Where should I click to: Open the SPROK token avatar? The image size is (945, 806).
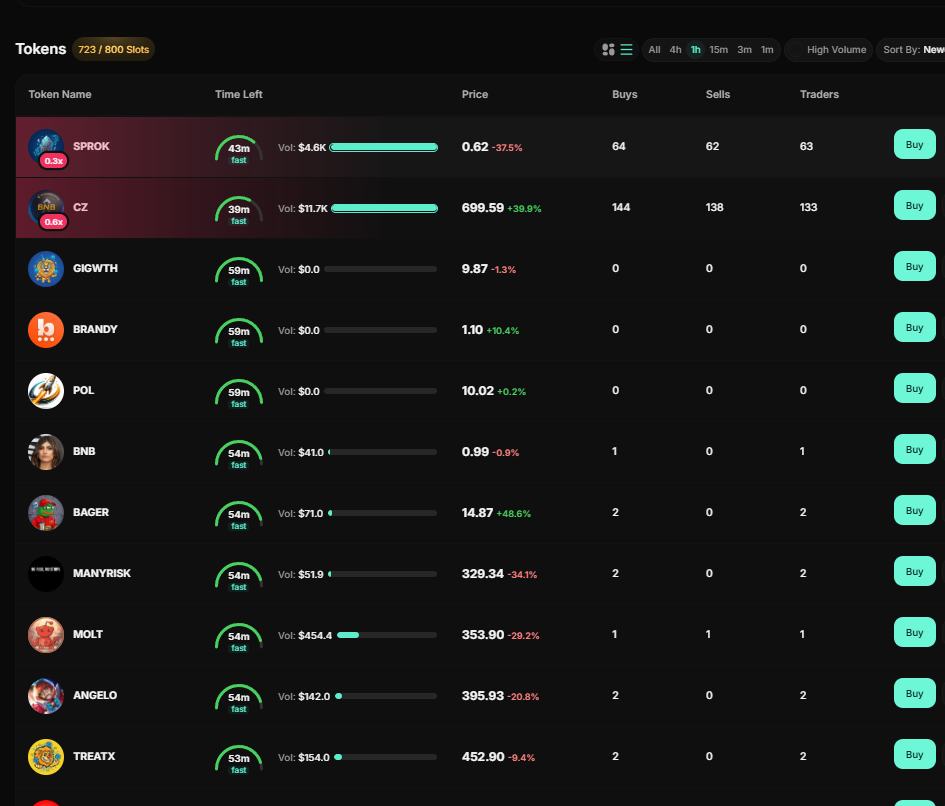46,147
